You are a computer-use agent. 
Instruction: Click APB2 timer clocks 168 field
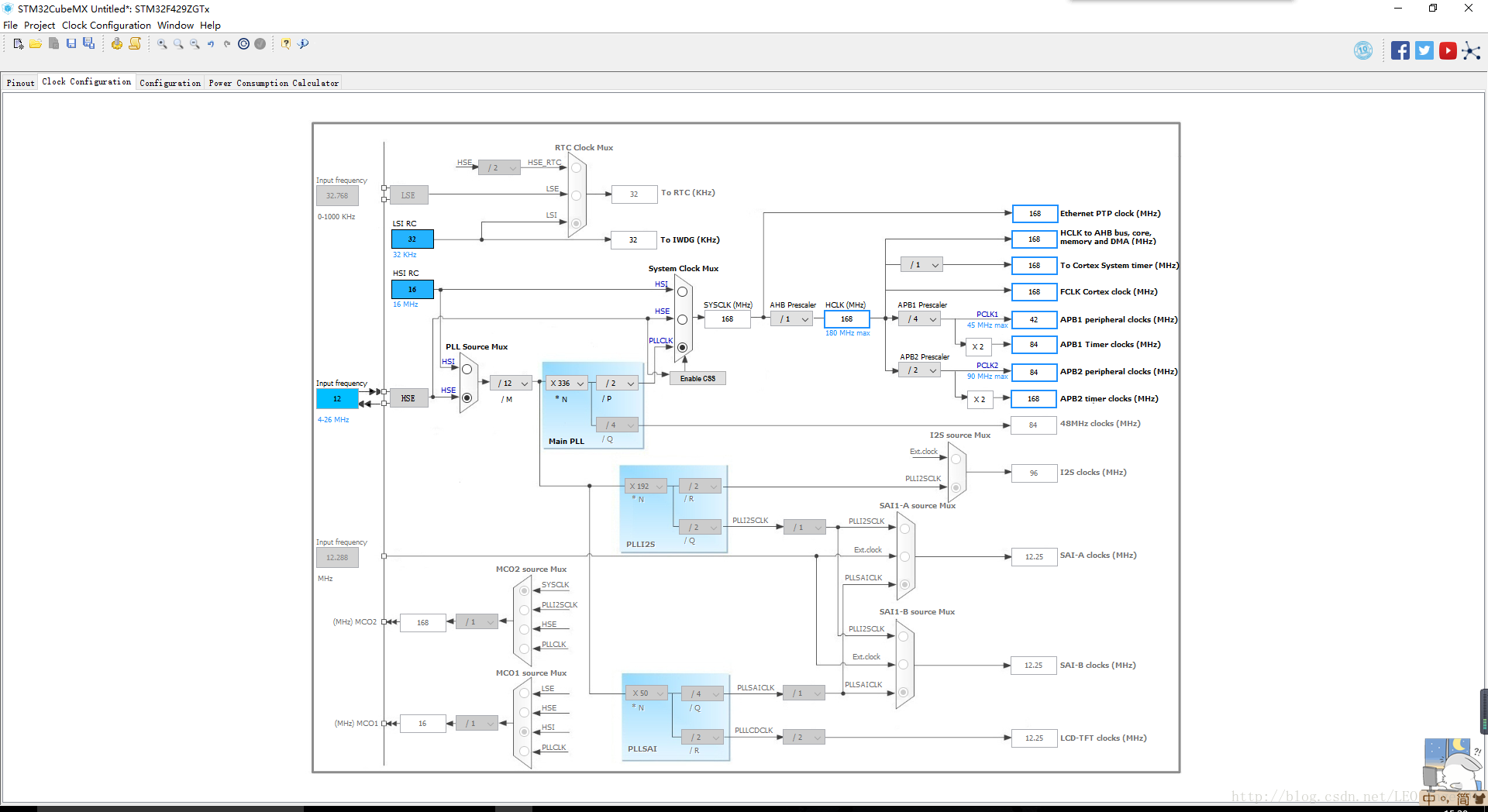pyautogui.click(x=1034, y=399)
